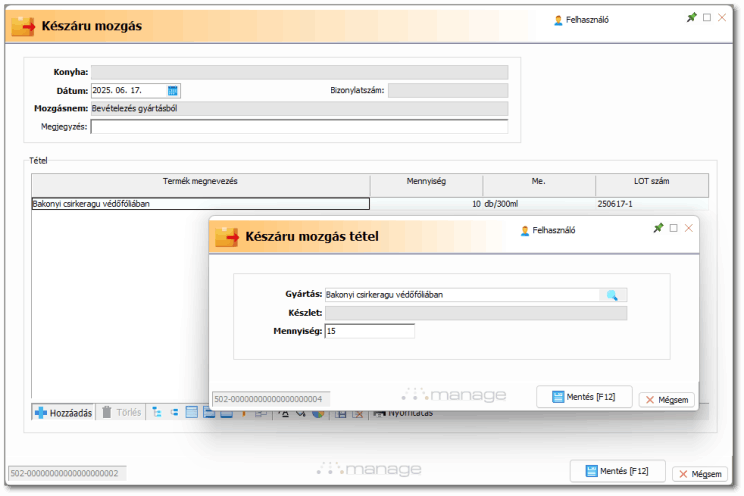The height and width of the screenshot is (496, 744).
Task: Click the expand tree icon in item toolbar
Action: coord(157,412)
